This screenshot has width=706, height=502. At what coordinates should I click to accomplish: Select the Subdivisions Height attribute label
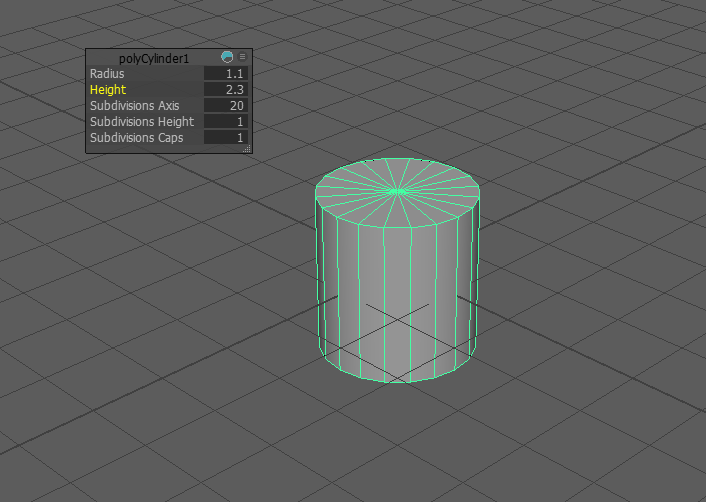point(142,122)
